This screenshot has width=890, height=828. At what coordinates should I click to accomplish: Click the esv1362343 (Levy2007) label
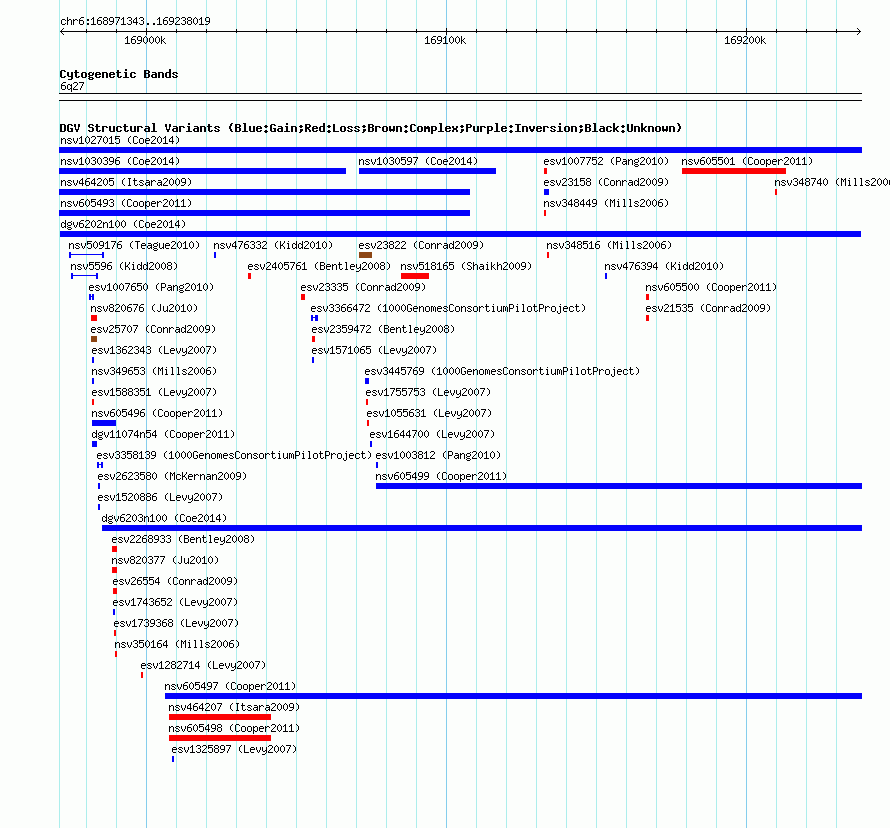(x=154, y=350)
